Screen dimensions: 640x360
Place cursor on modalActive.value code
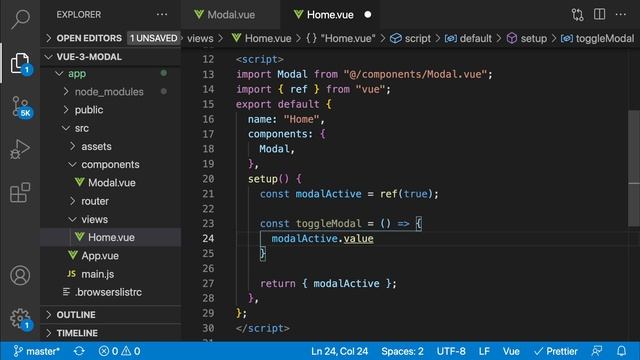322,238
